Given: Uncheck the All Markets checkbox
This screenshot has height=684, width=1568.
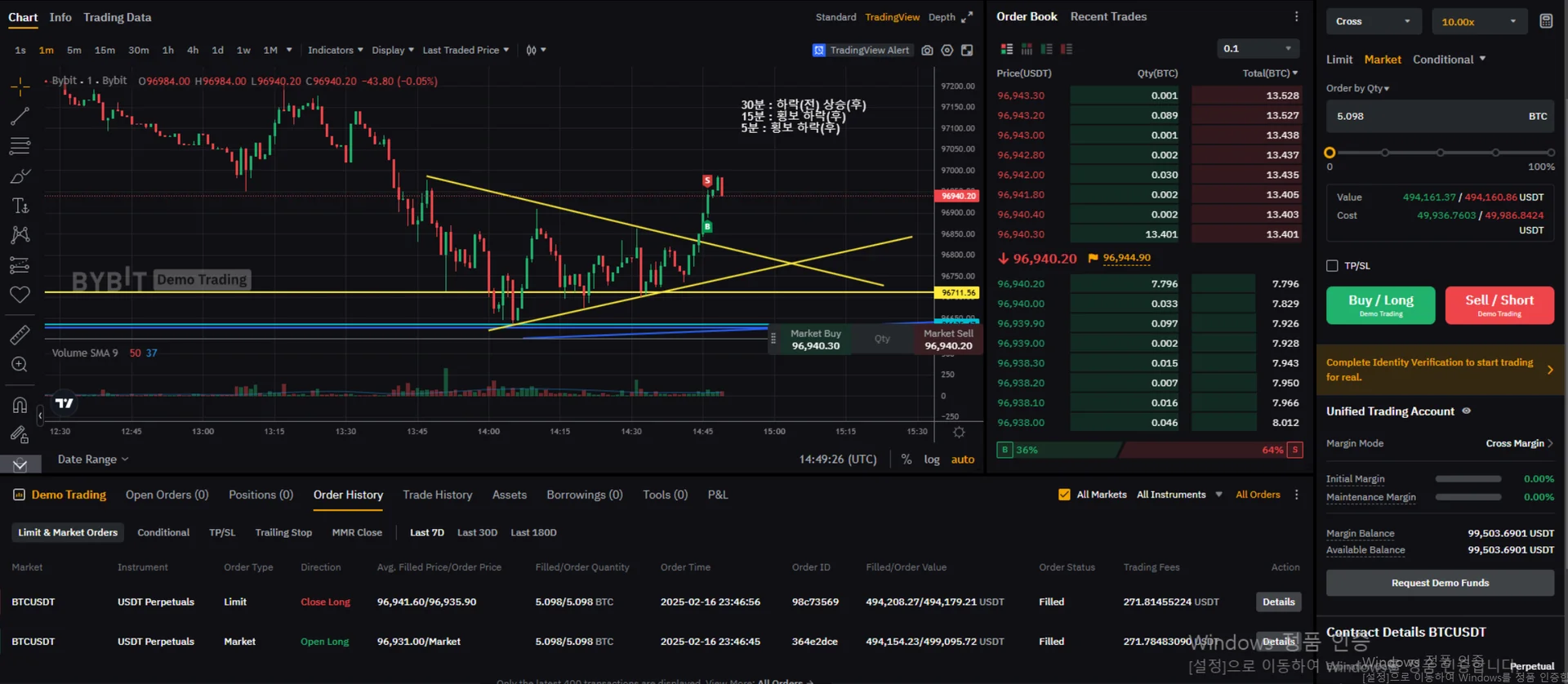Looking at the screenshot, I should [x=1064, y=495].
